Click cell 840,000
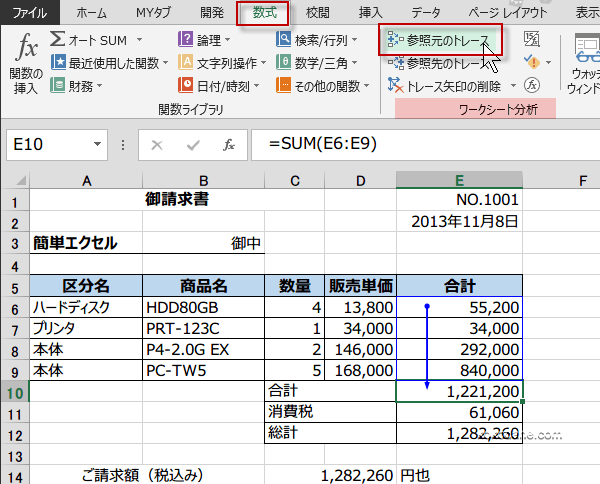600x484 pixels. pos(460,370)
